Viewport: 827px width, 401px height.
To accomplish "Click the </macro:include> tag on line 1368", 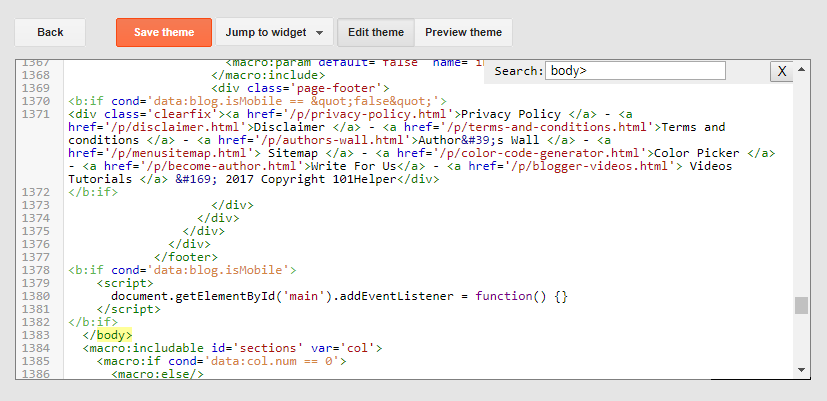I will 268,75.
